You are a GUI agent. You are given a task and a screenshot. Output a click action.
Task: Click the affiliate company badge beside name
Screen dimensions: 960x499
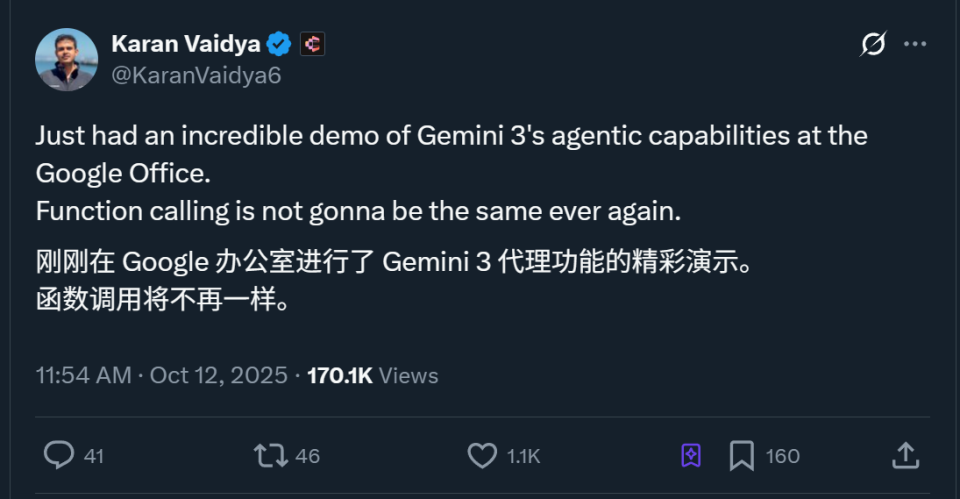[313, 44]
